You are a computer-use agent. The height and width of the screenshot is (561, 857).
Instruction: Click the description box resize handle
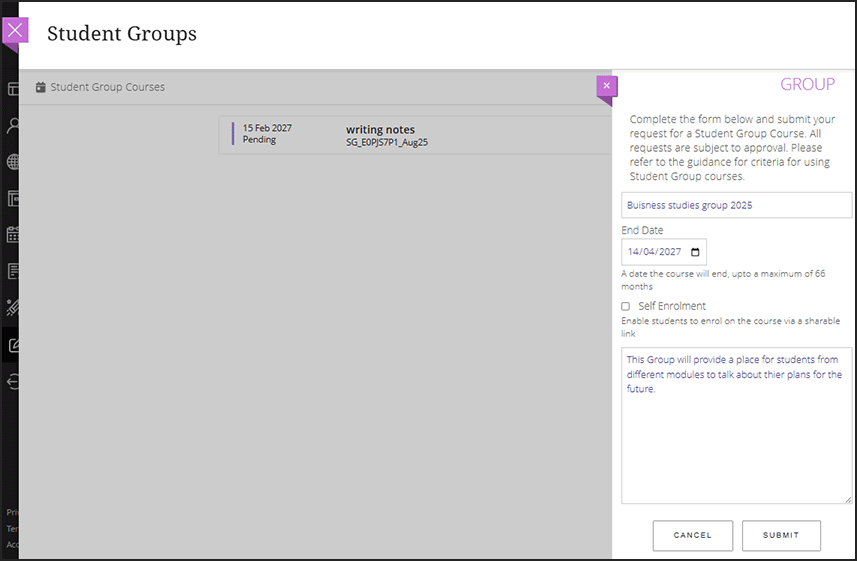848,499
